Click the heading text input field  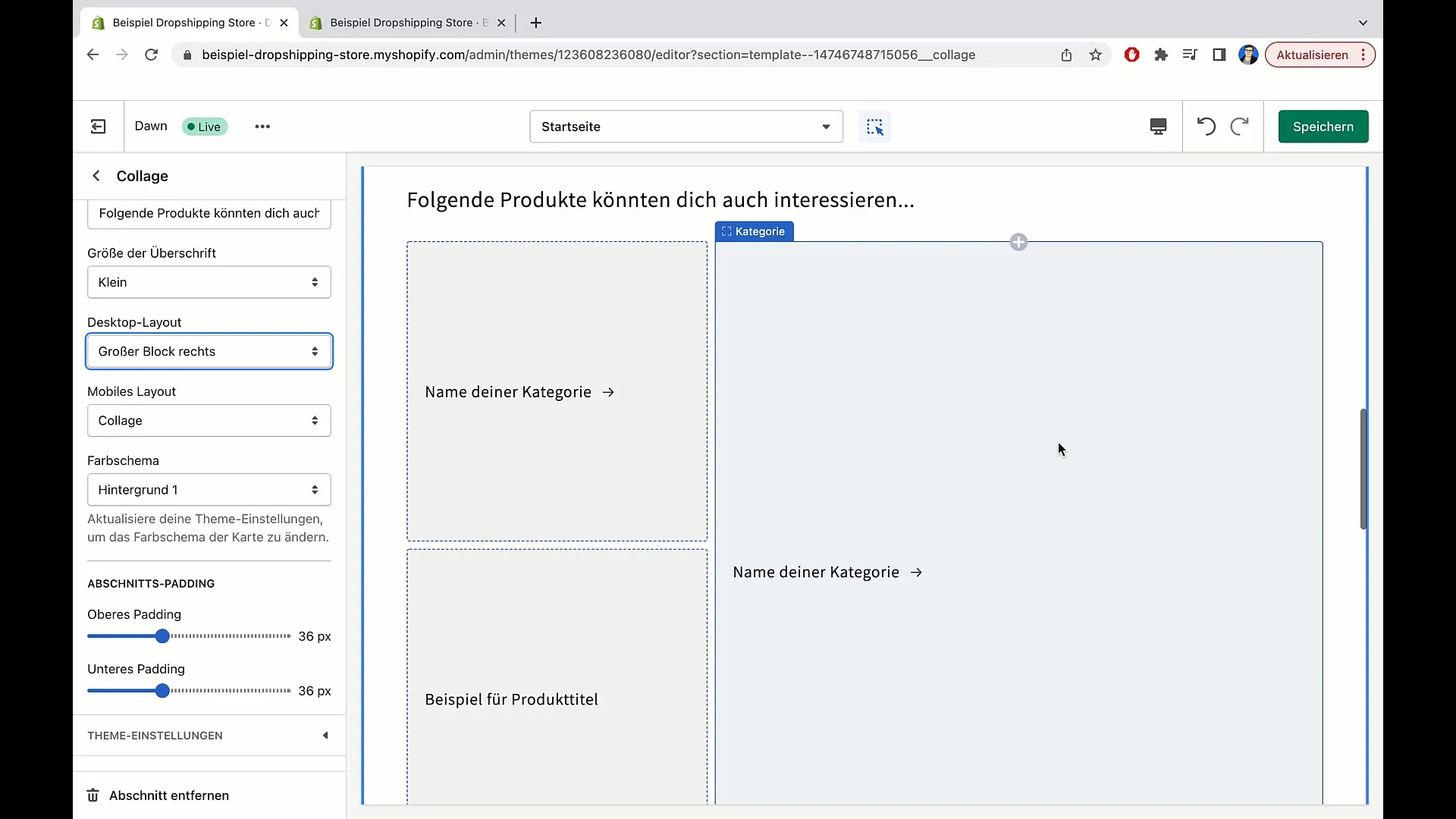click(x=209, y=214)
